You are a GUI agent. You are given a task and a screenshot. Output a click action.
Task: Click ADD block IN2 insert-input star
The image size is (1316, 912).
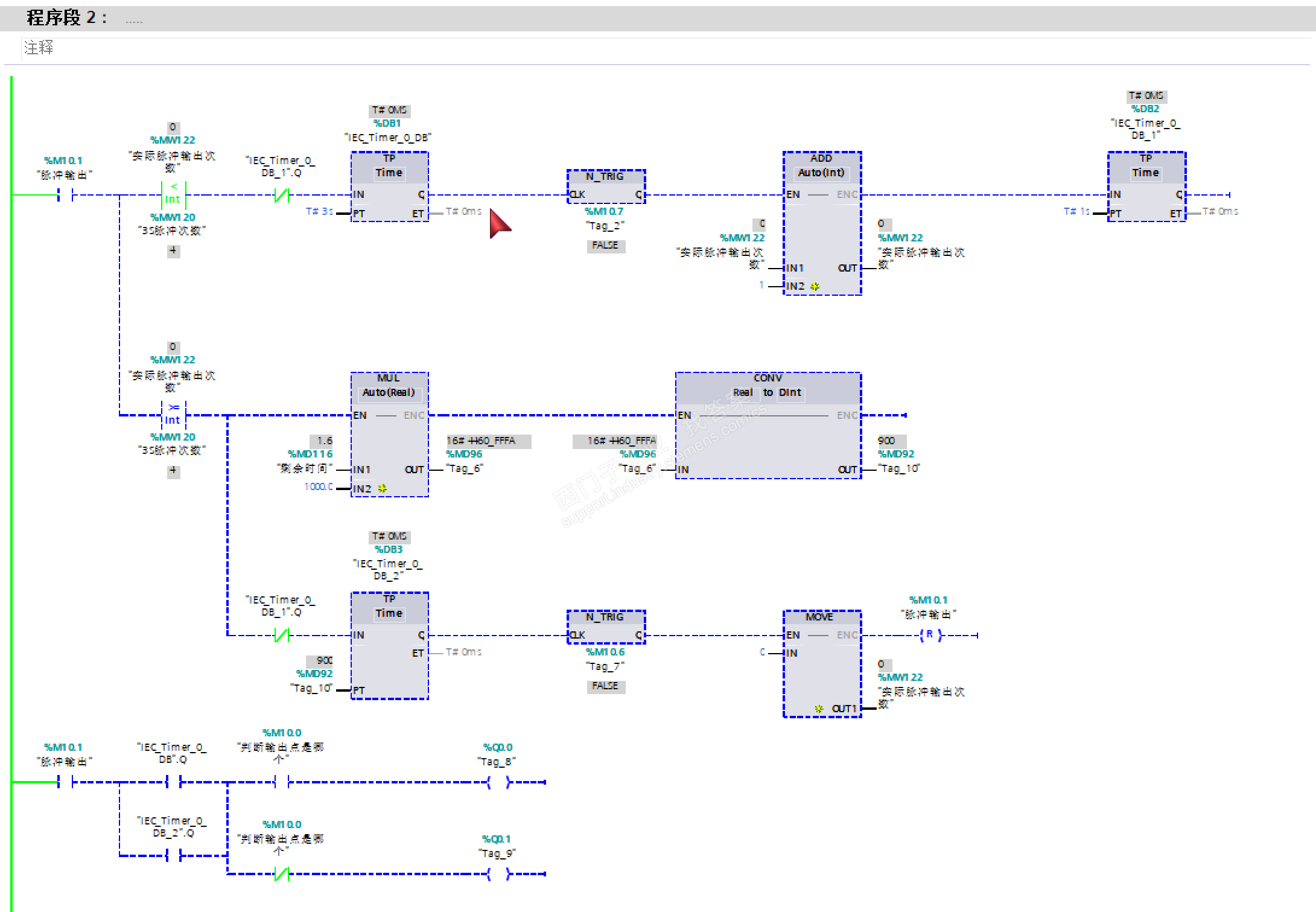[x=815, y=286]
